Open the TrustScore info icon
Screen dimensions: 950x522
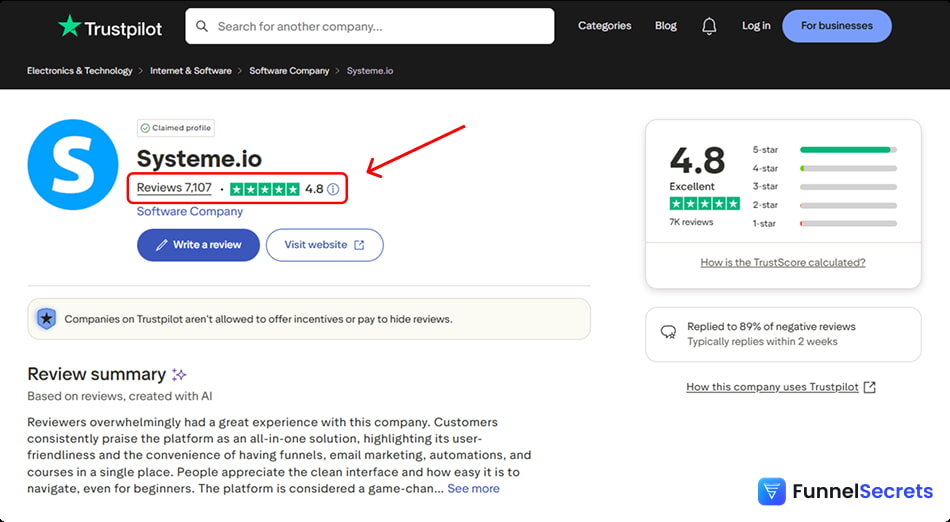333,189
